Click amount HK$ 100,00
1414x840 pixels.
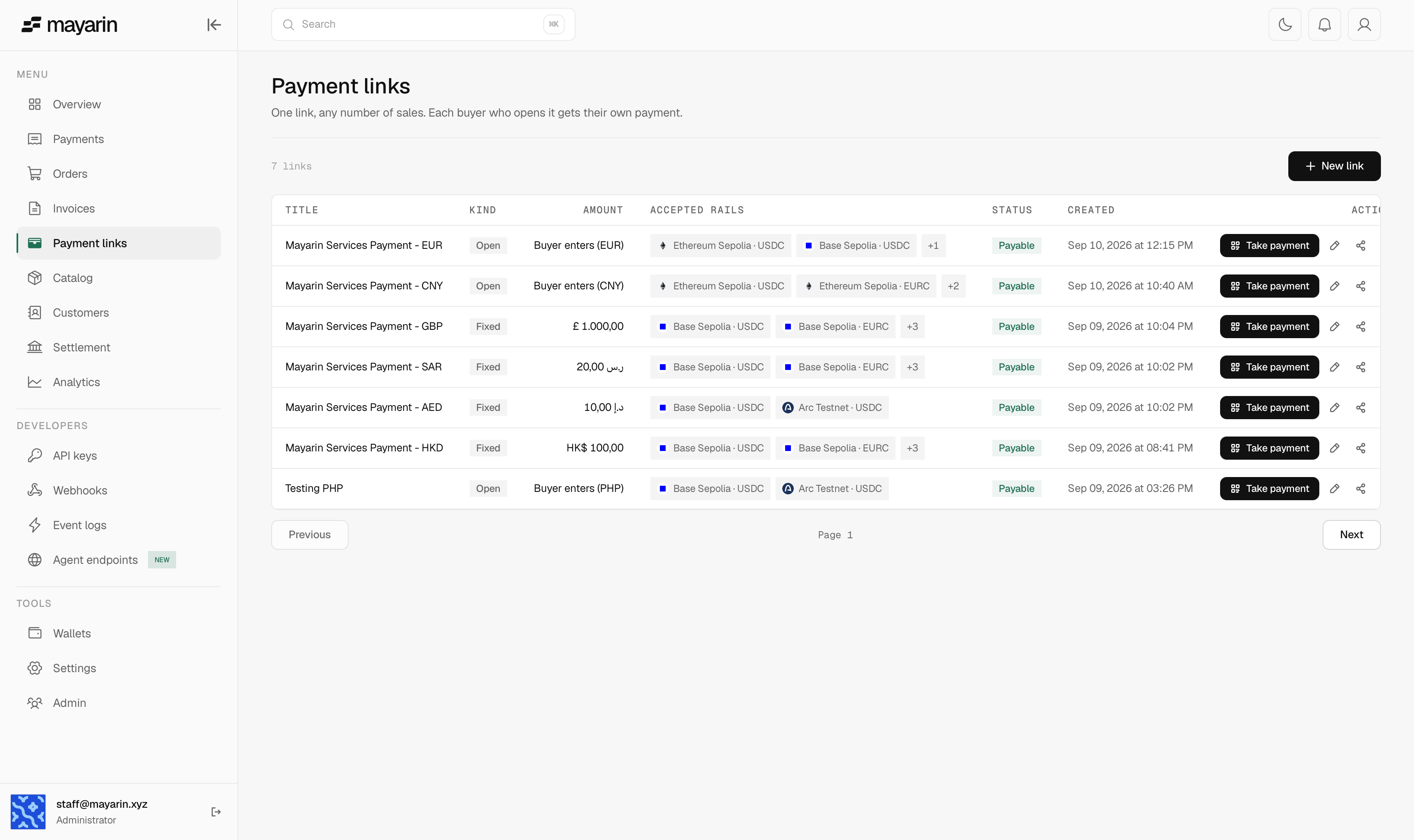tap(595, 448)
